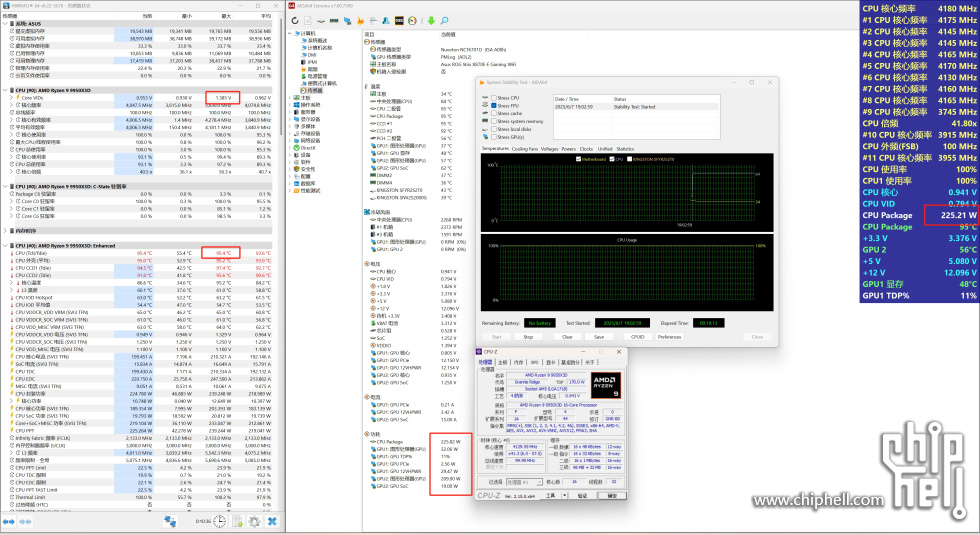Switch to Unified tab in stability test
The image size is (980, 535).
coord(605,149)
